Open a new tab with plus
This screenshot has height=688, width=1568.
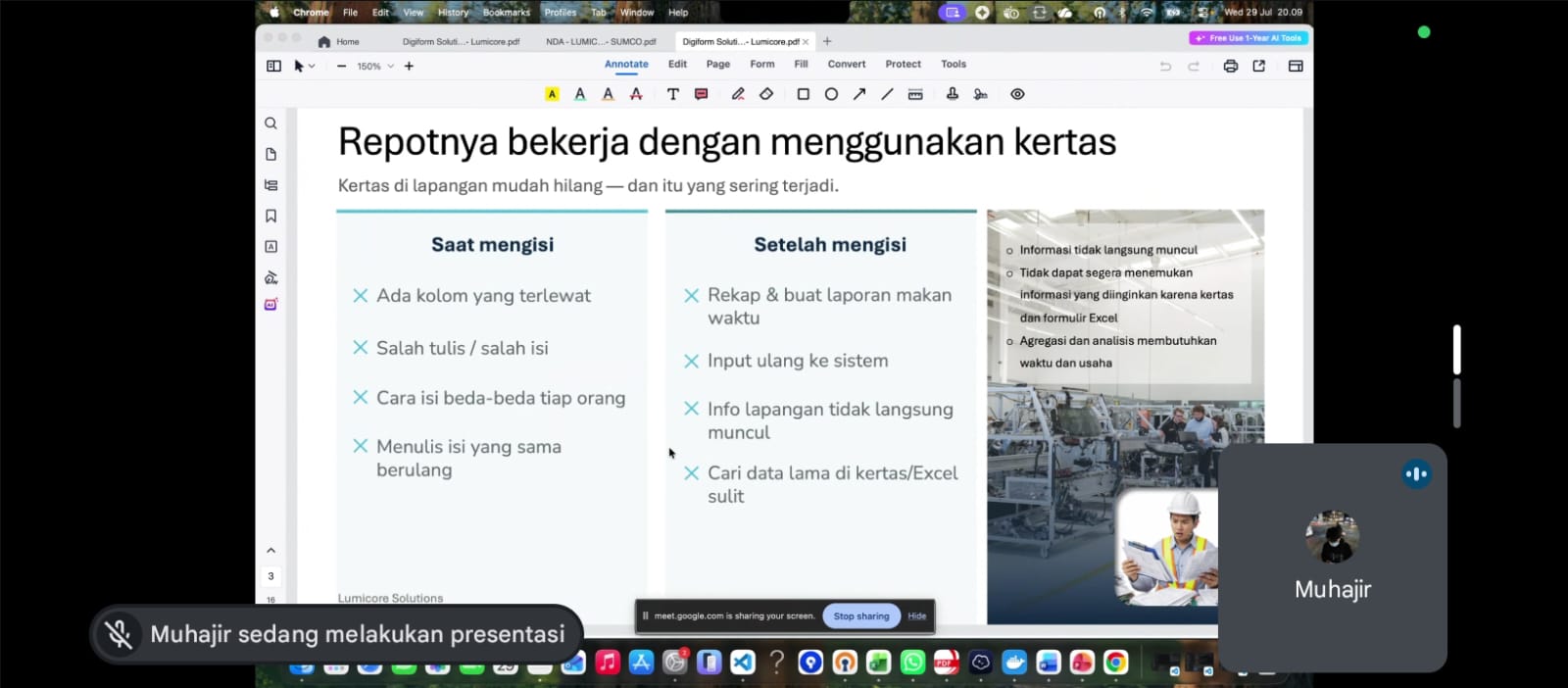tap(827, 41)
